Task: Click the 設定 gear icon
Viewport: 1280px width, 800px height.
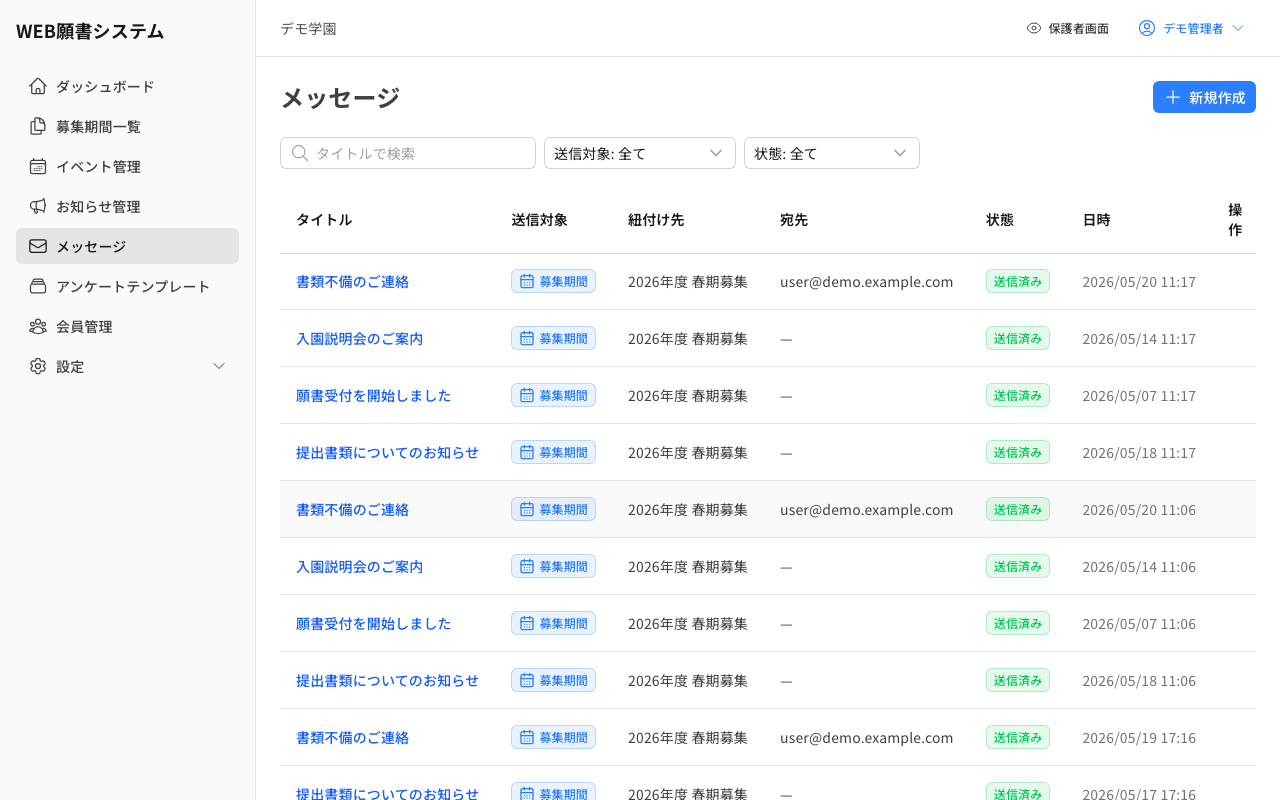Action: (x=38, y=366)
